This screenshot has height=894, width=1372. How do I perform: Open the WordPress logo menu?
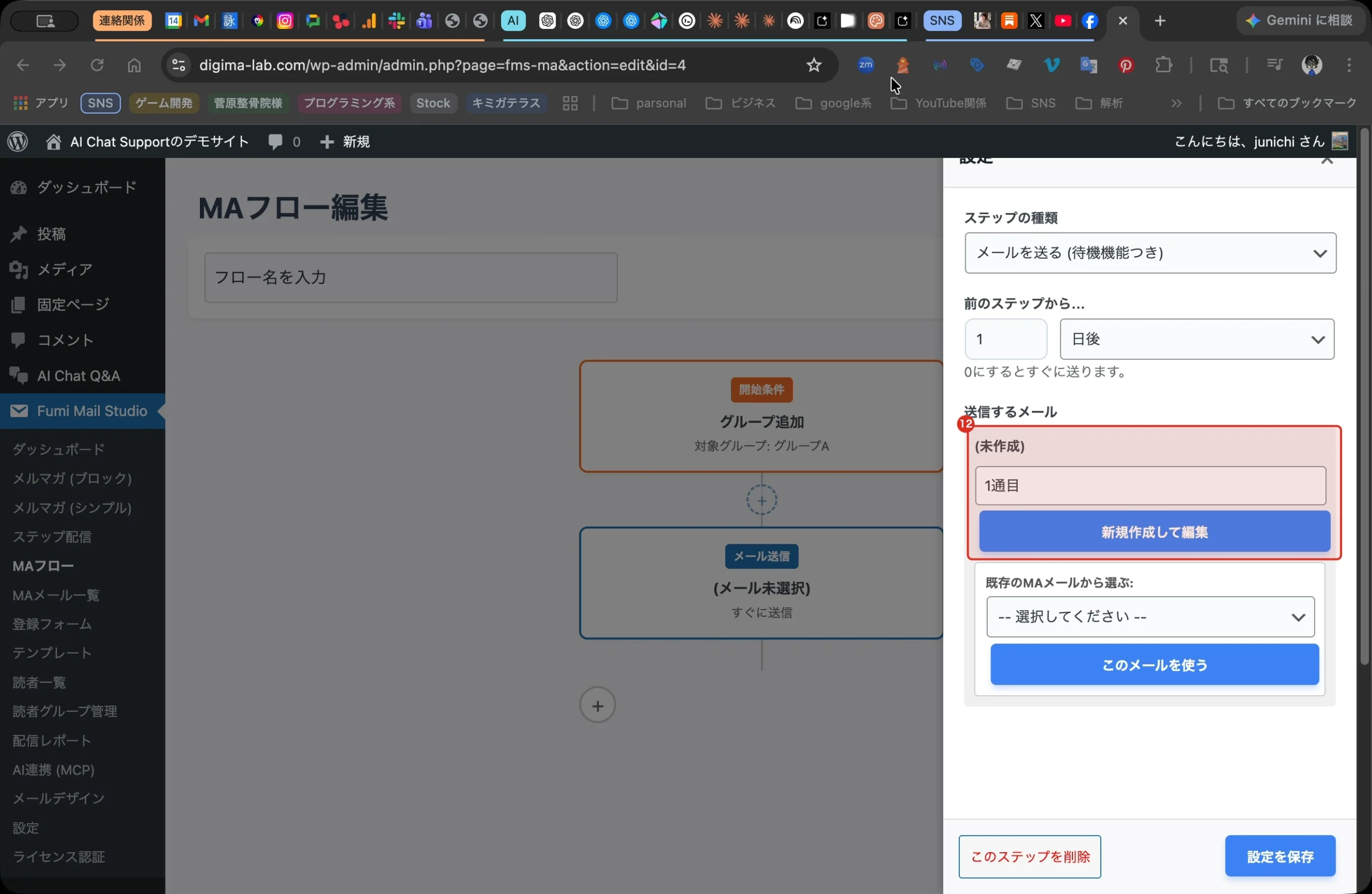click(18, 141)
